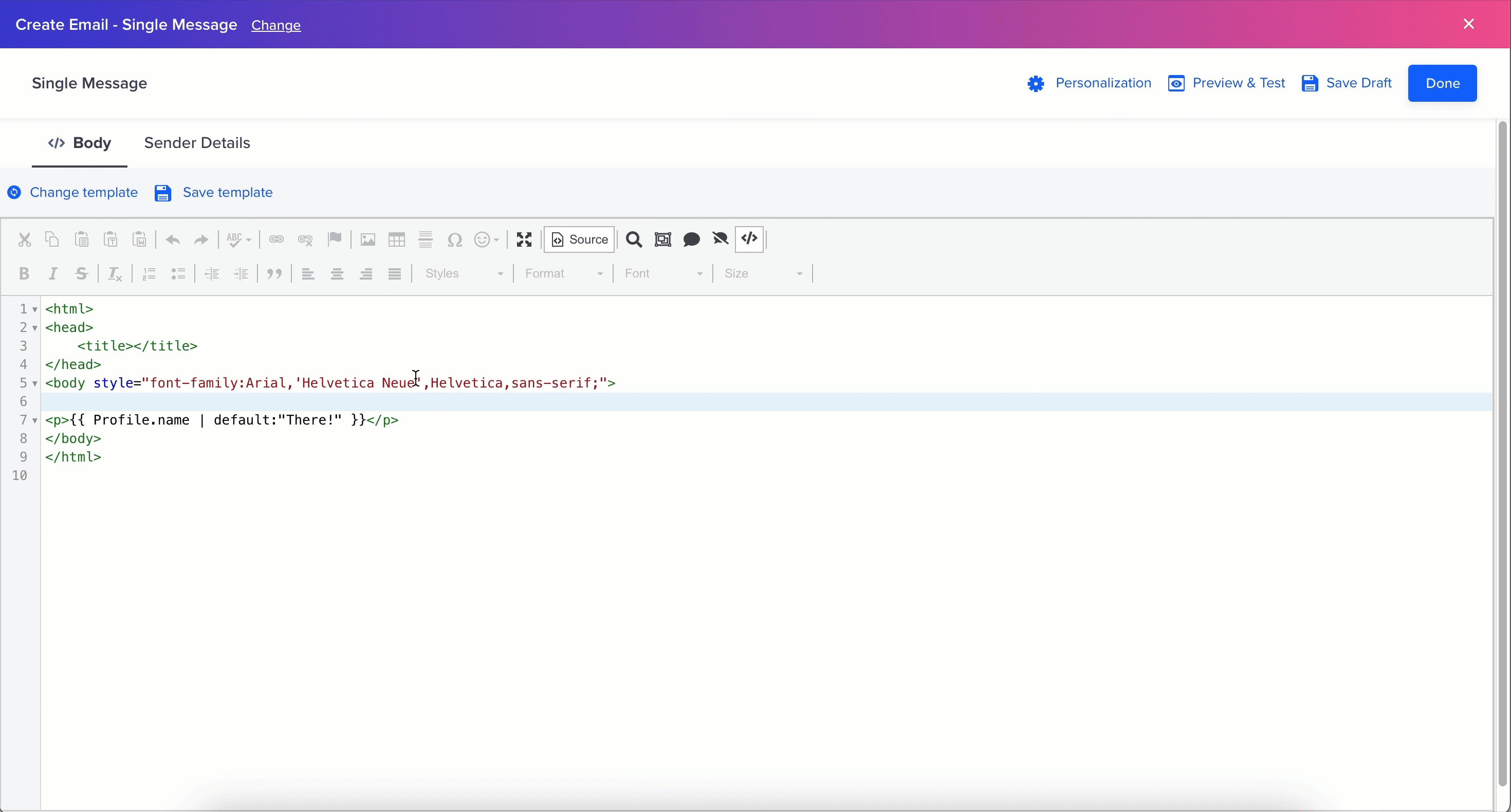The width and height of the screenshot is (1511, 812).
Task: Insert an anchor with the flag icon
Action: pyautogui.click(x=335, y=239)
